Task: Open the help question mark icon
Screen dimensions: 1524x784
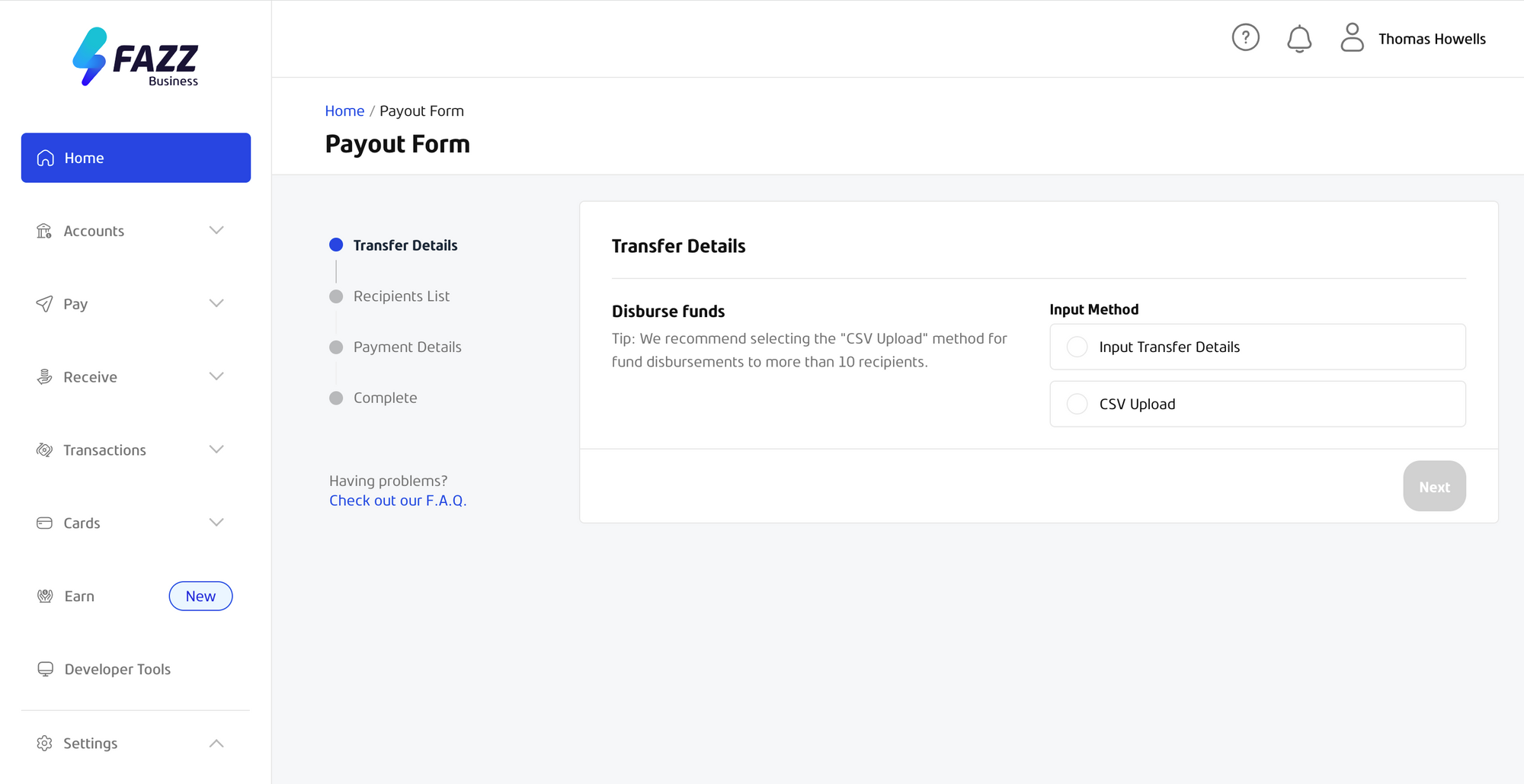Action: click(1245, 37)
